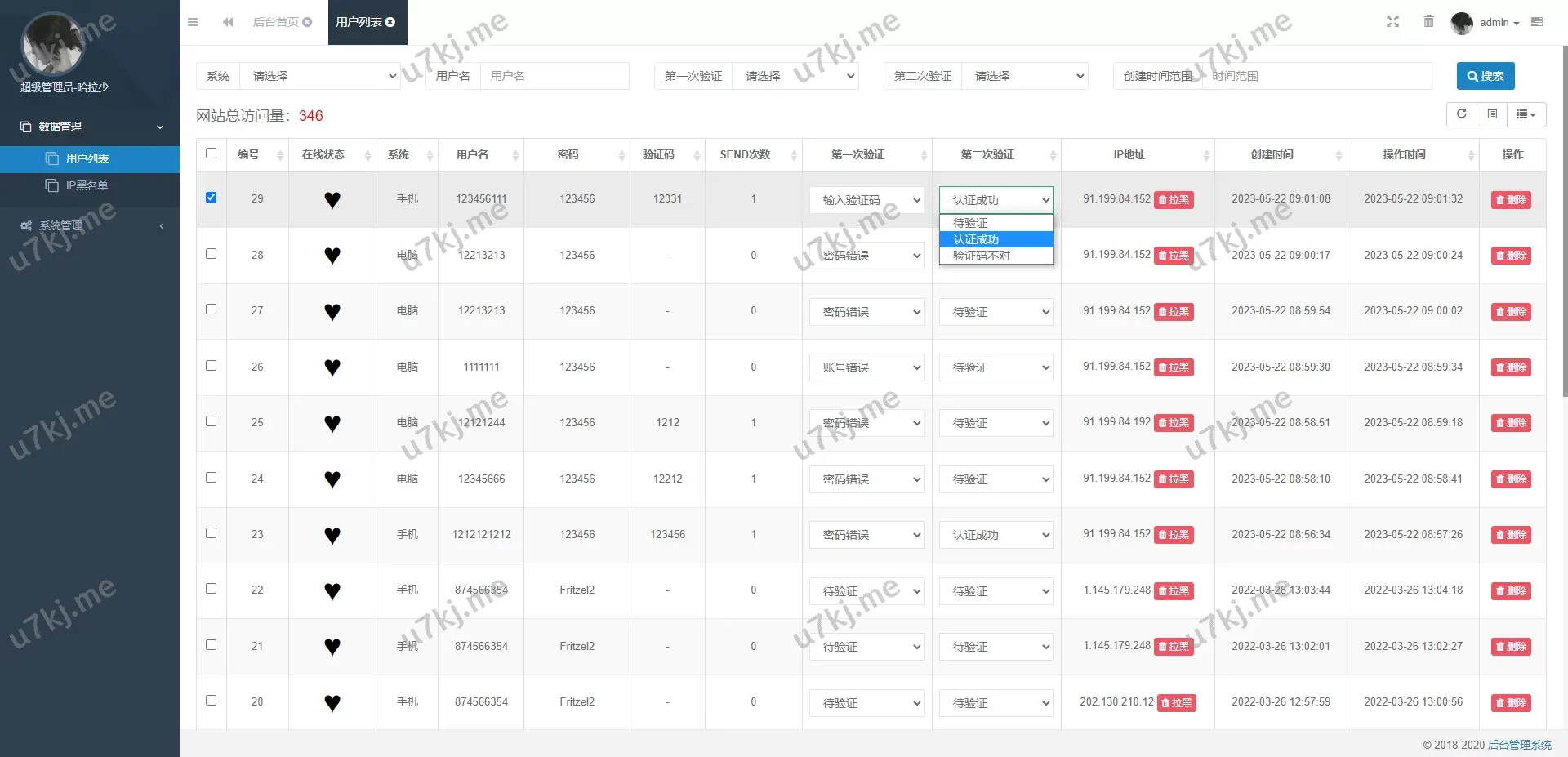Click the double left arrow tab scroll icon
Image resolution: width=1568 pixels, height=757 pixels.
(x=228, y=22)
